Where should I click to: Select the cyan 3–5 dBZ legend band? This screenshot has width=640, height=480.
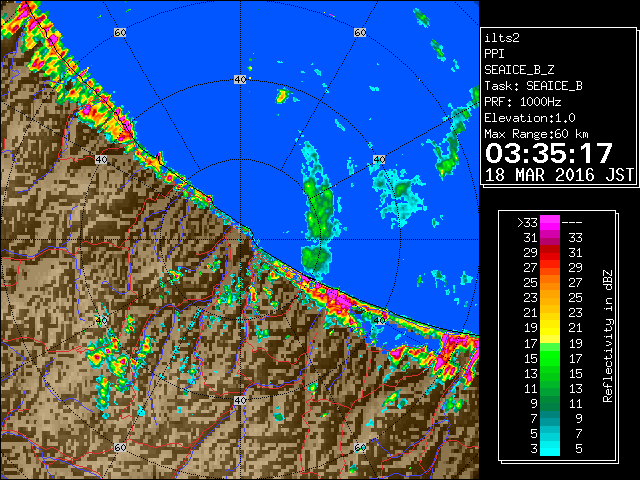(x=549, y=448)
